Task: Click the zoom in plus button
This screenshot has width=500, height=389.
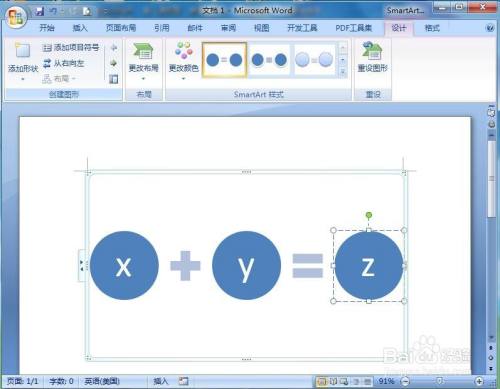Action: (479, 381)
